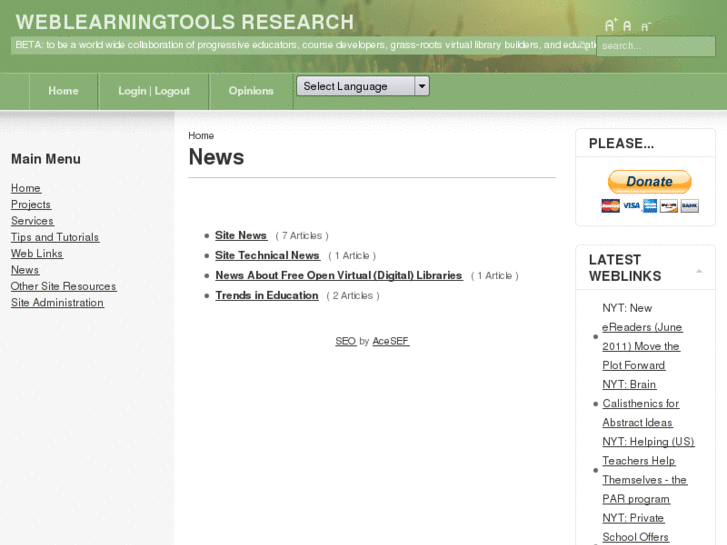Click the PLEASE... panel heading
The image size is (727, 545).
click(621, 143)
